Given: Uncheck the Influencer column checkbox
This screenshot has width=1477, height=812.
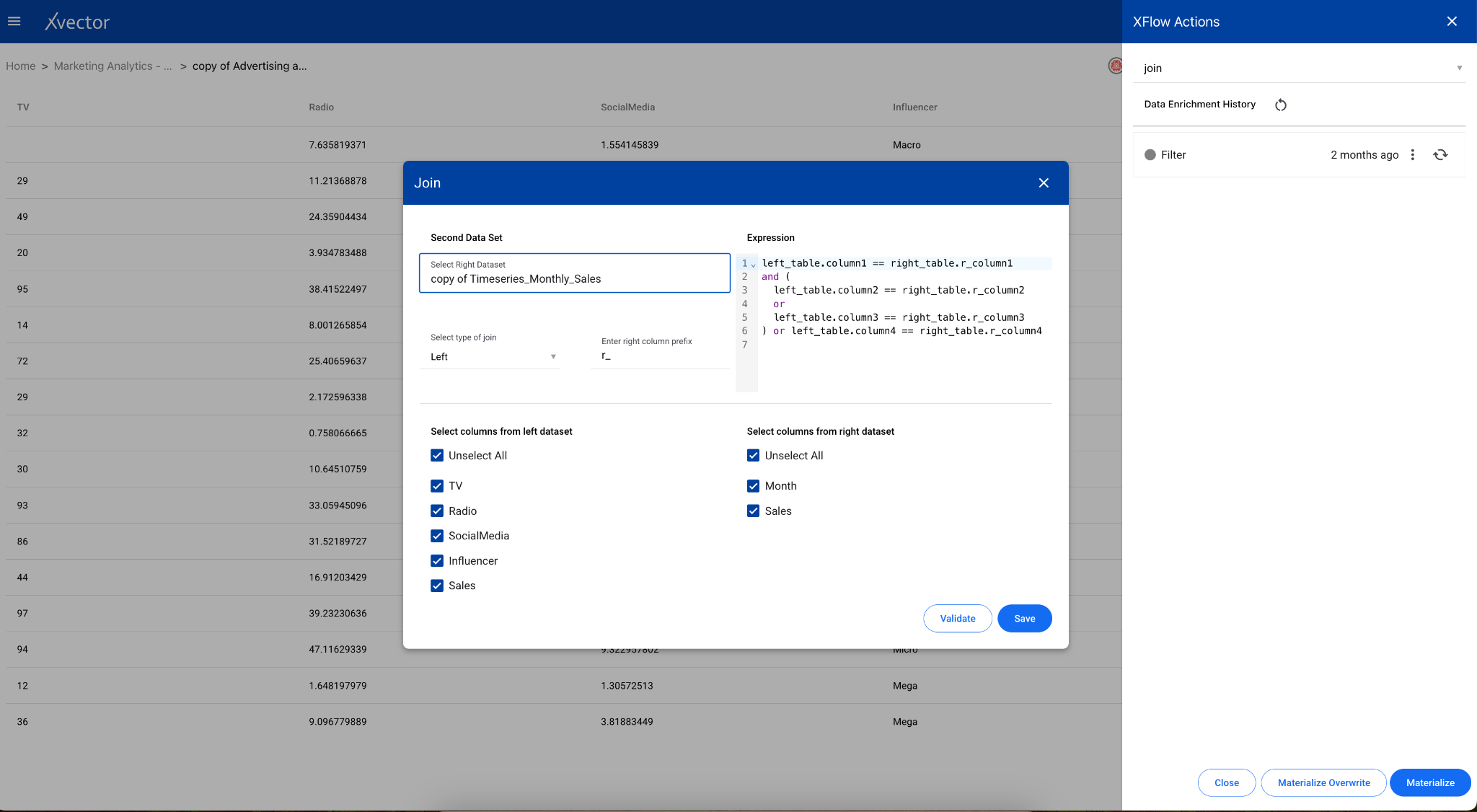Looking at the screenshot, I should [x=437, y=561].
